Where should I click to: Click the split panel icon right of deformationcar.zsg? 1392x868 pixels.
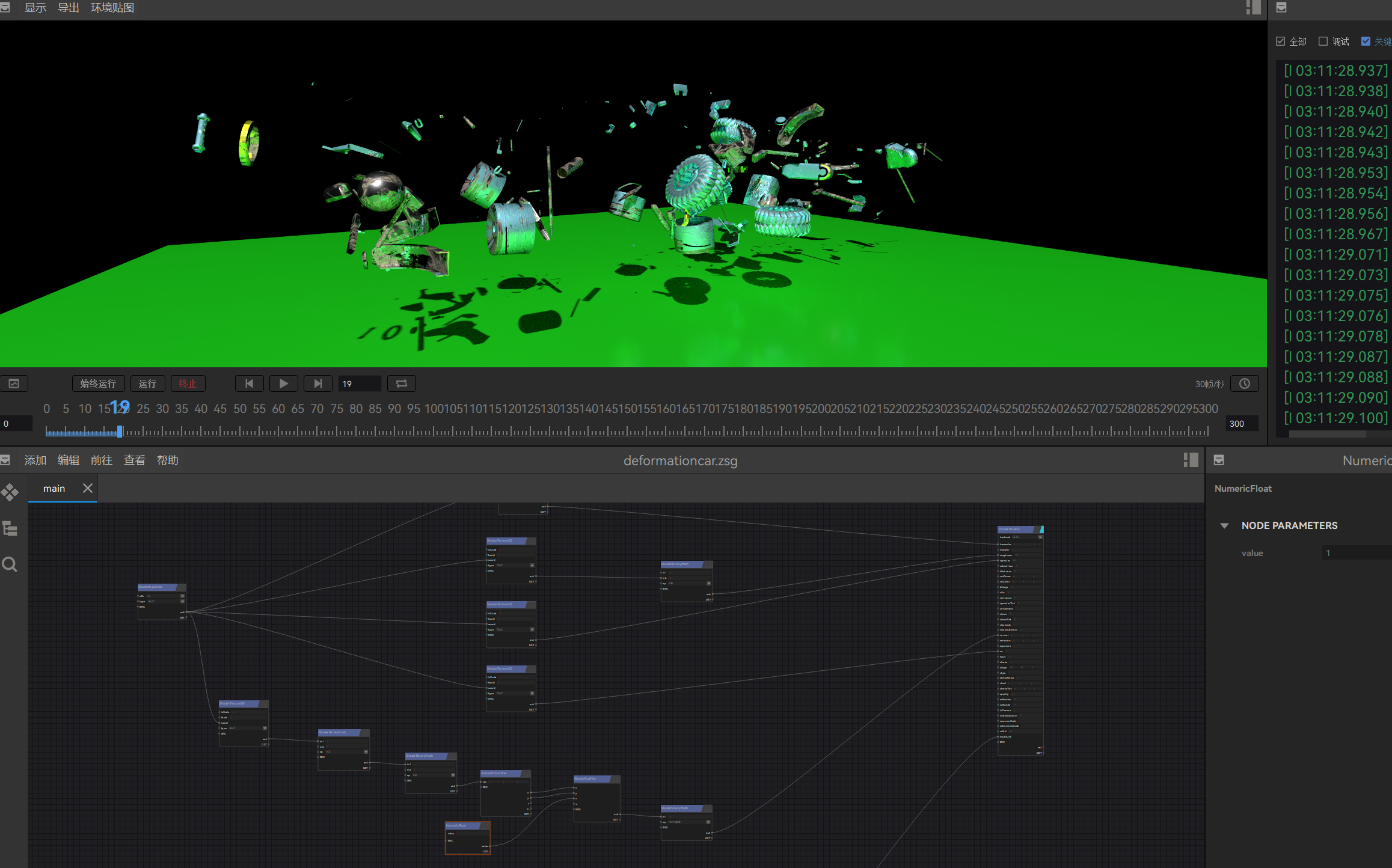point(1191,460)
